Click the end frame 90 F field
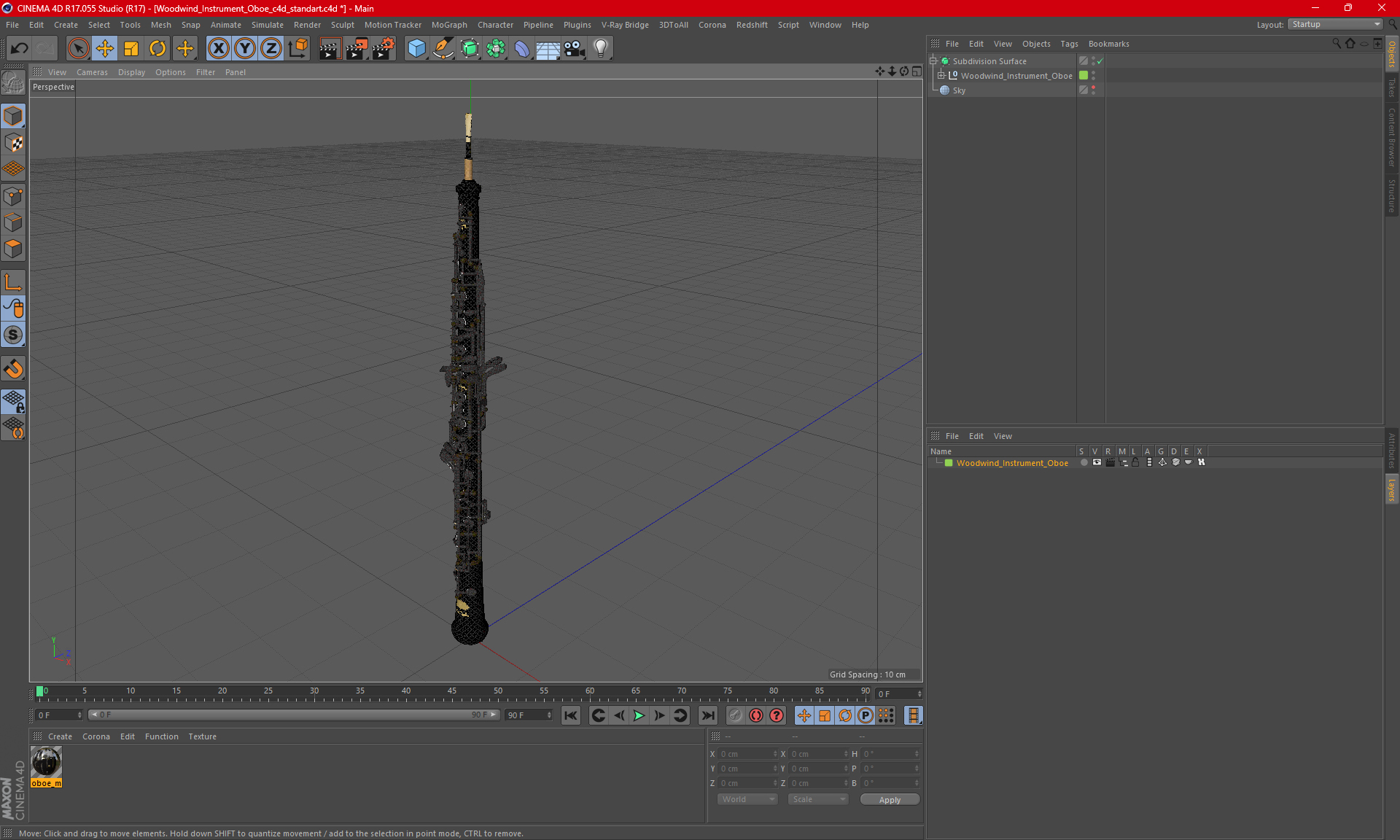The image size is (1400, 840). [x=529, y=715]
